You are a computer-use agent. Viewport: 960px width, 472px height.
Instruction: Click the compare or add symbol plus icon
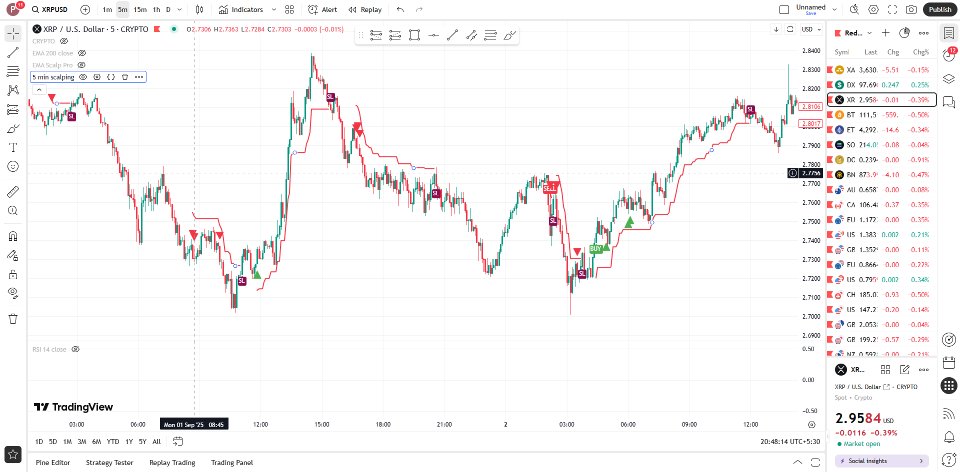85,10
